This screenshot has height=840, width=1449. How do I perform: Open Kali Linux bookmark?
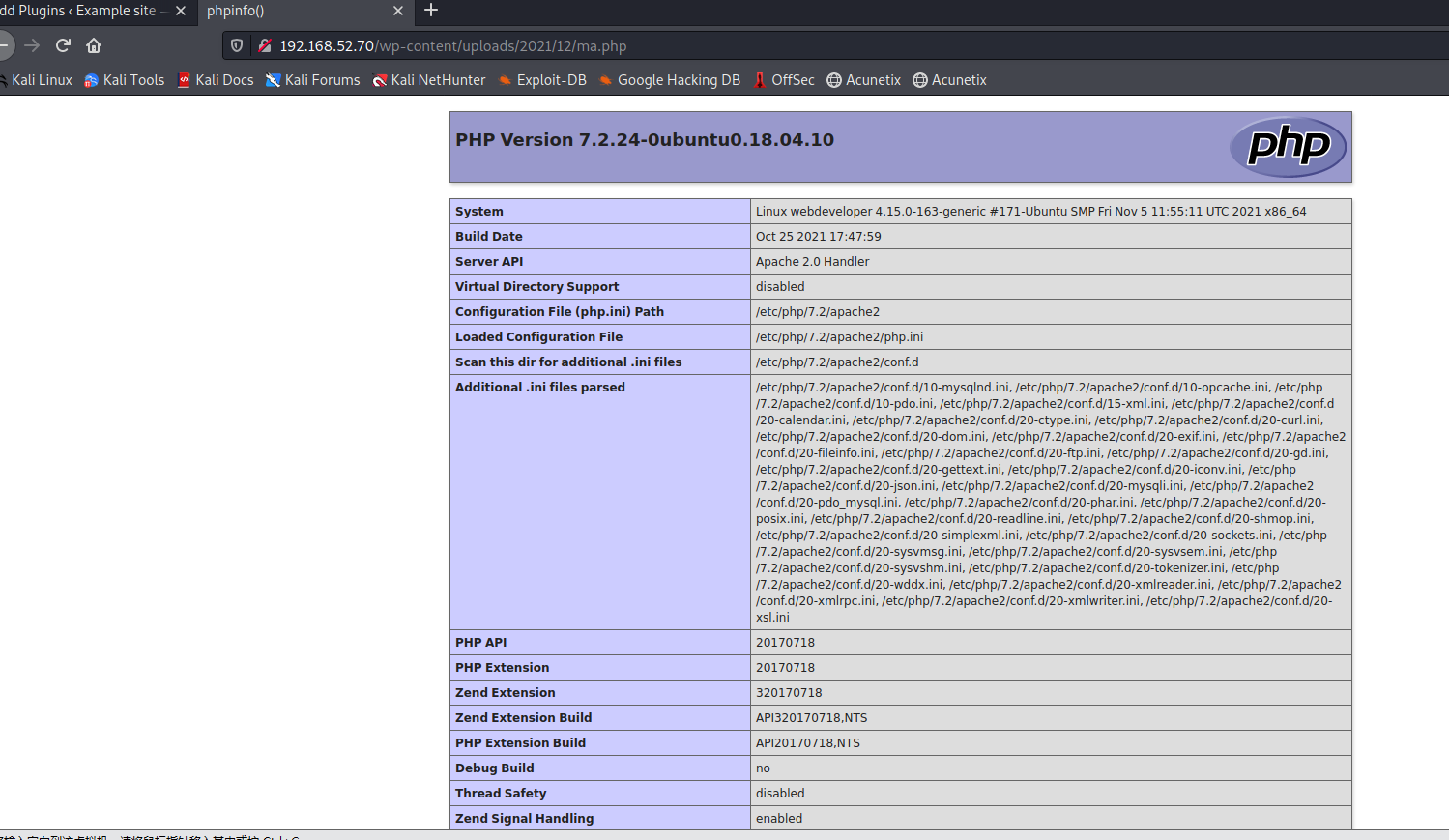click(36, 80)
